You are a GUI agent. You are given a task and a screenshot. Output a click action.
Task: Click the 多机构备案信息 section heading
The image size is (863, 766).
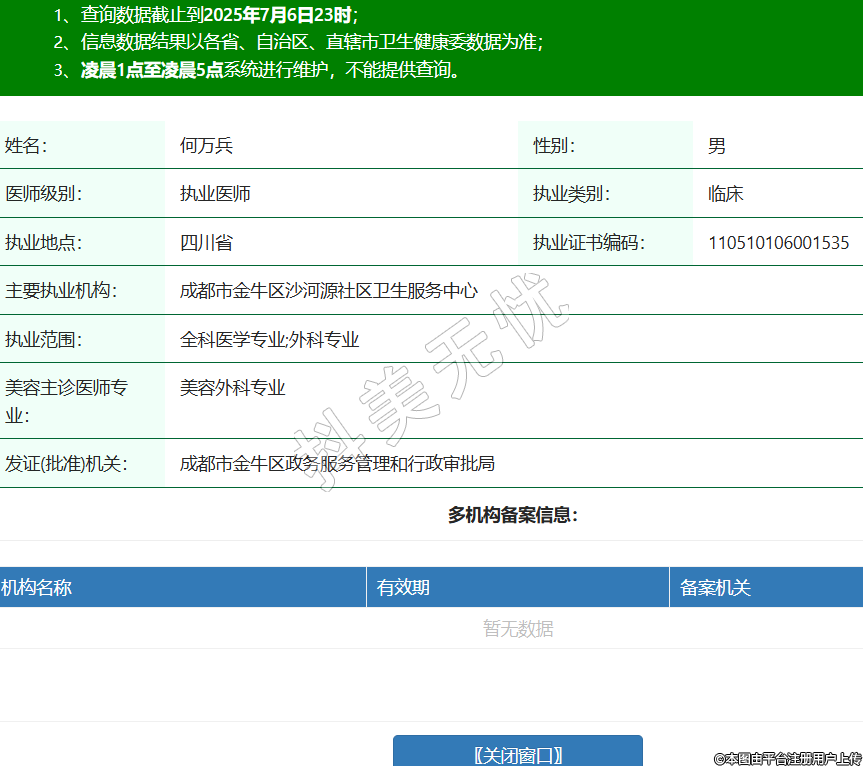point(512,516)
